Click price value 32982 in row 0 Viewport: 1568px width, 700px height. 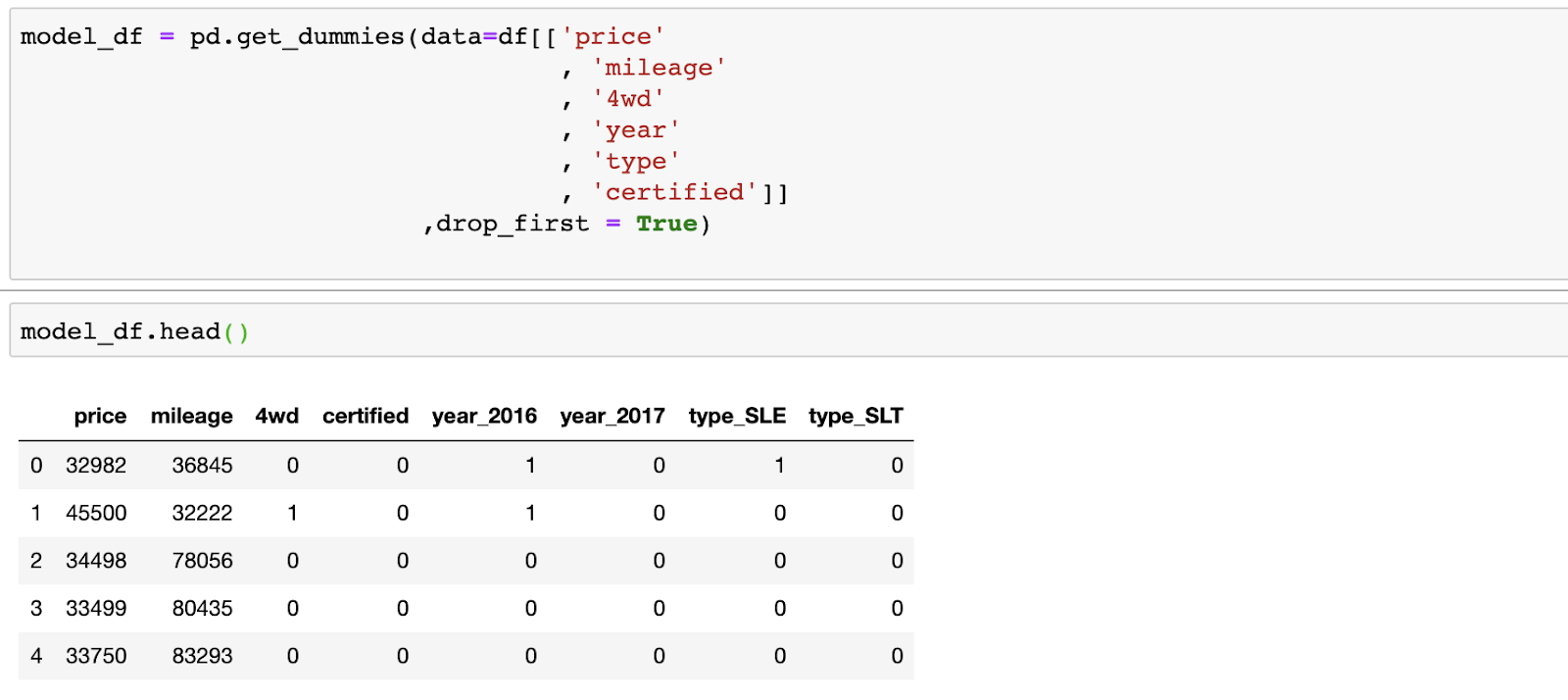click(96, 466)
